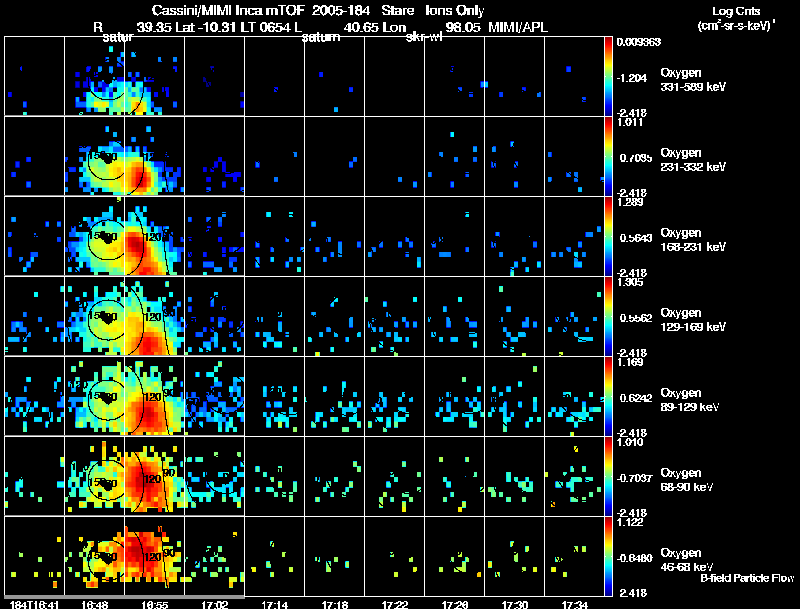Click the Oxygen 129-169 keV row label
Image resolution: width=800 pixels, height=609 pixels.
693,320
